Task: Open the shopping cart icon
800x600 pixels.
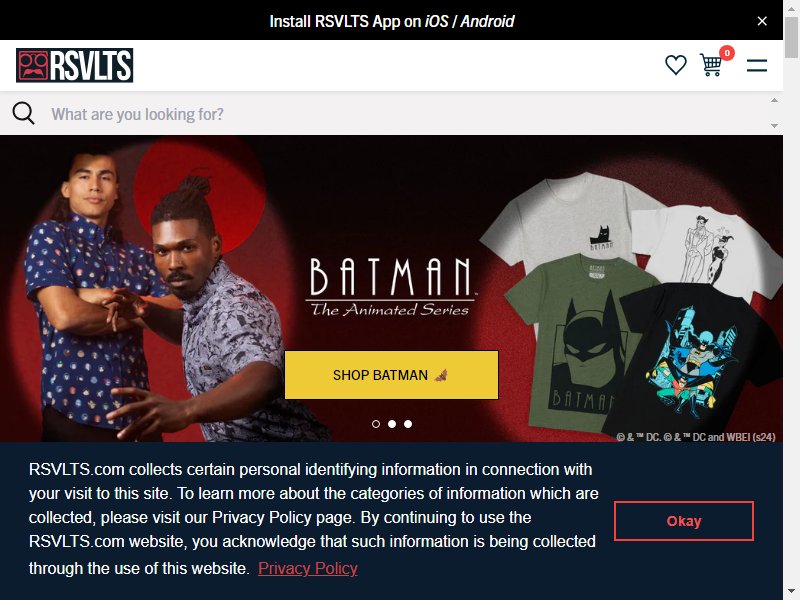Action: [x=710, y=65]
